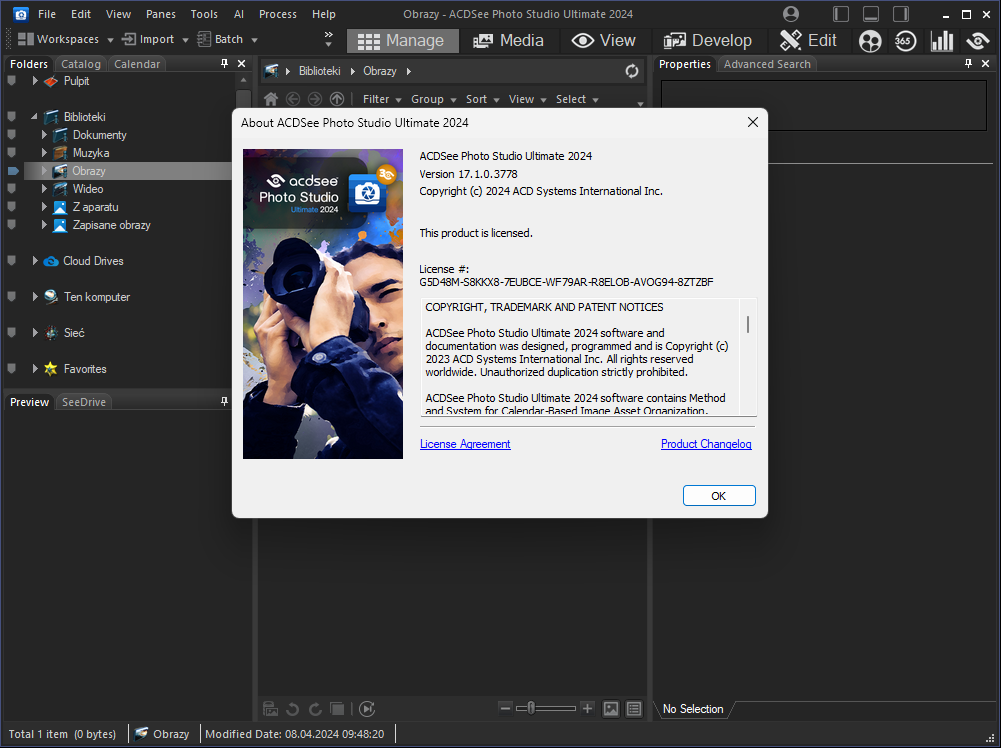The width and height of the screenshot is (1001, 748).
Task: Toggle Easy-Select marker for Wideo
Action: pos(11,189)
